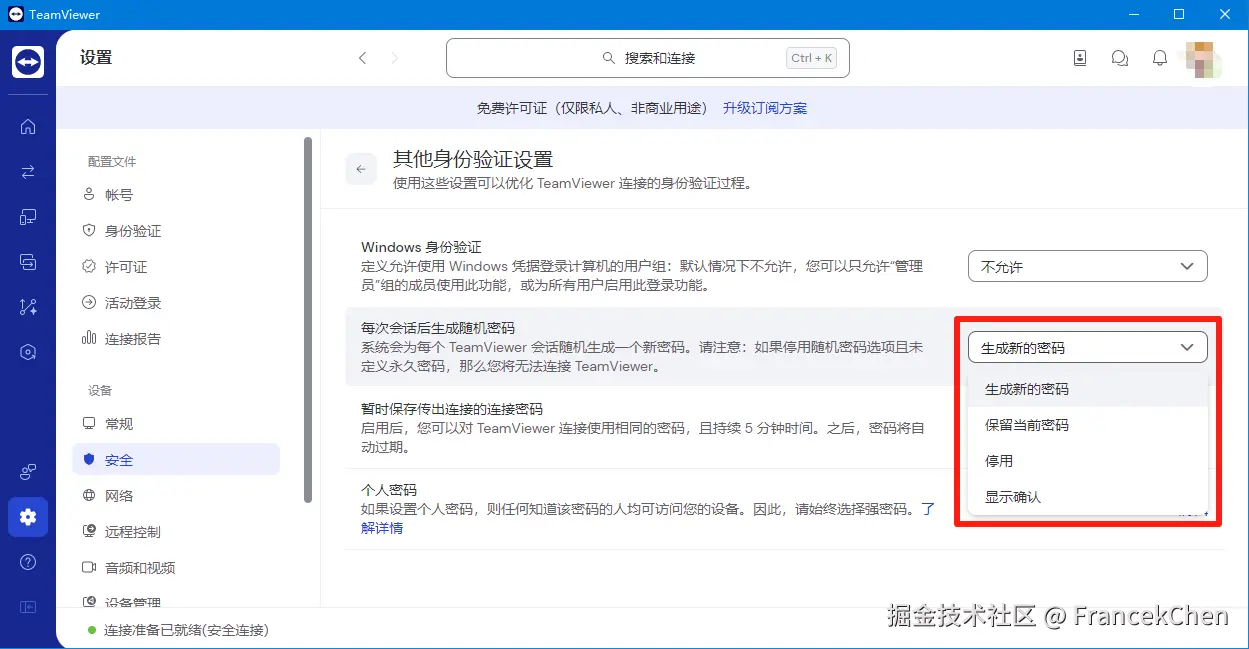Open 帐号 settings in sidebar
The width and height of the screenshot is (1249, 649).
click(x=176, y=195)
